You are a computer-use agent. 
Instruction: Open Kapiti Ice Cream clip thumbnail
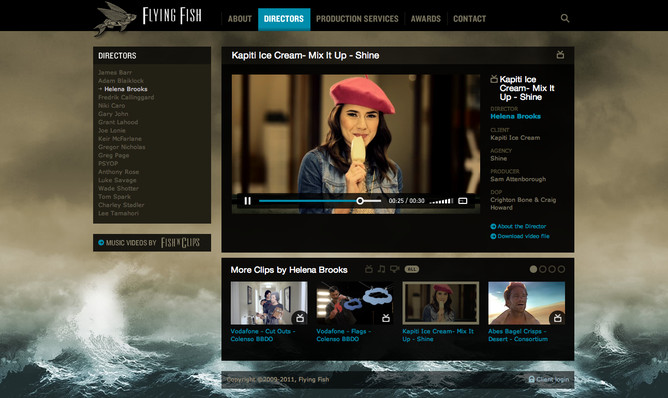click(441, 303)
